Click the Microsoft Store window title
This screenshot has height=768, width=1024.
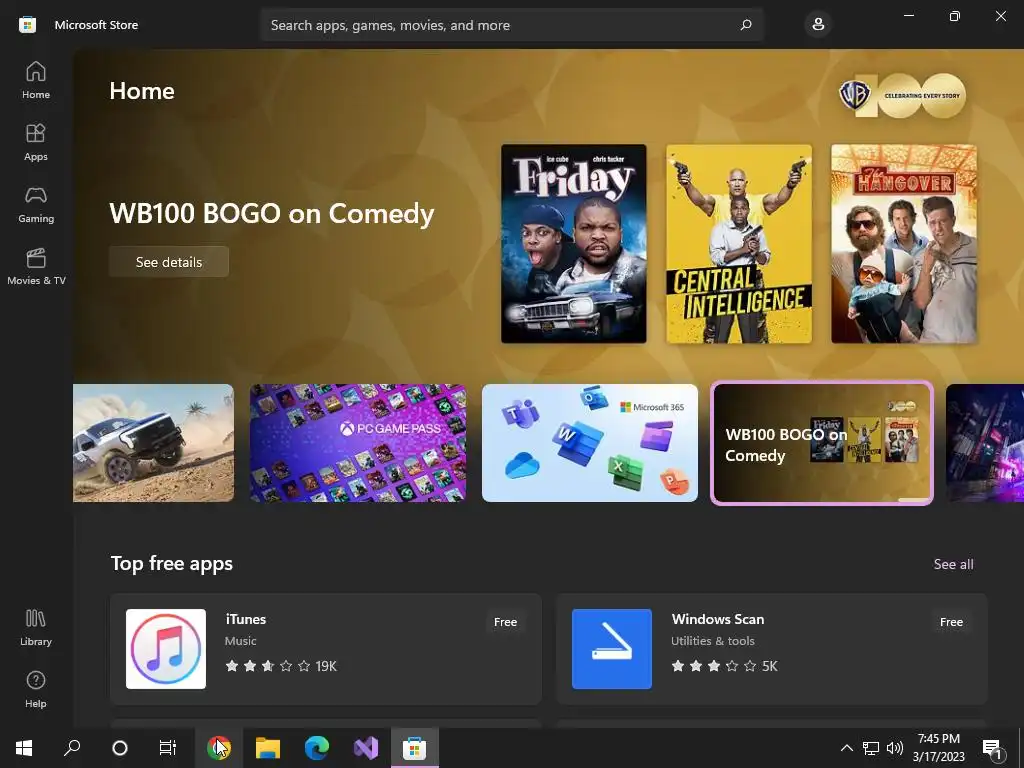pos(96,25)
